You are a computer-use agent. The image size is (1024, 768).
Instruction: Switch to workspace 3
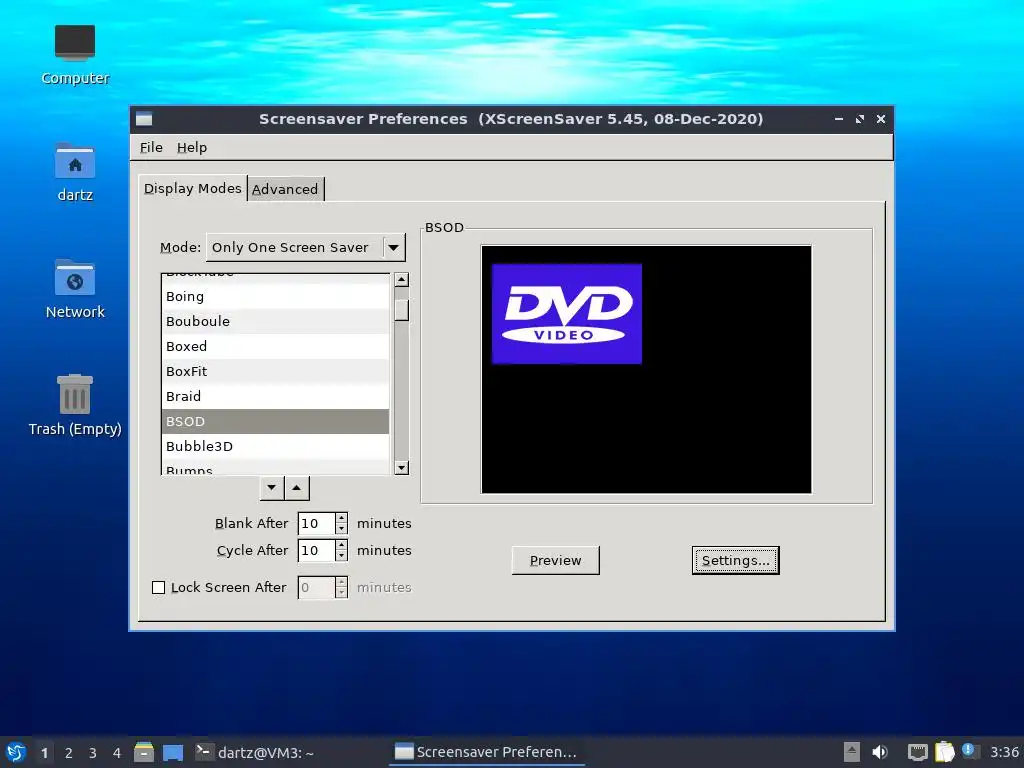tap(93, 753)
